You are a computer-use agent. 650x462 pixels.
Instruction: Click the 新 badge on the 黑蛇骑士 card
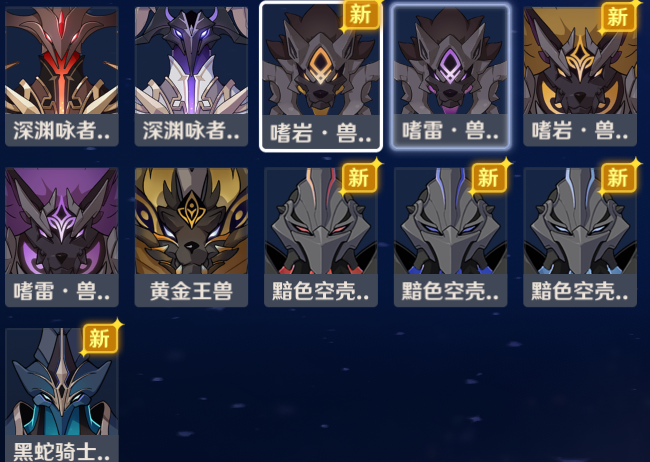pyautogui.click(x=100, y=338)
